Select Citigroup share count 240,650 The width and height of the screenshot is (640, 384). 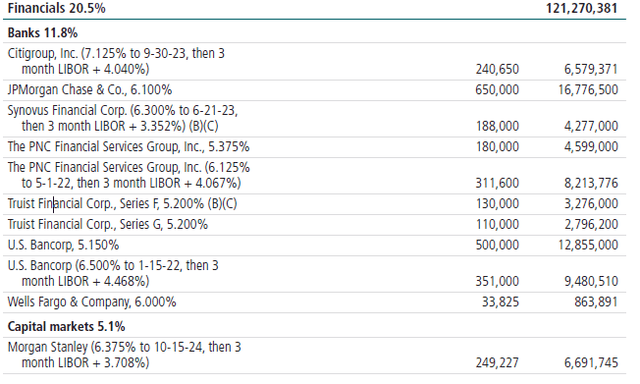click(x=497, y=69)
